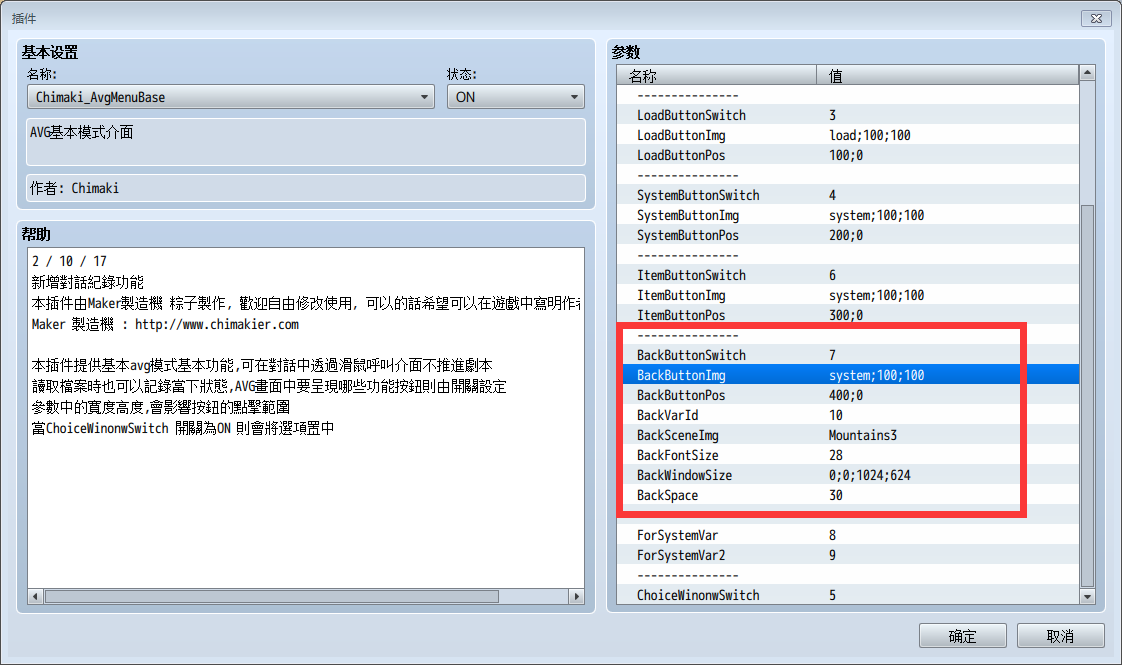
Task: Click the help text left scroll arrow
Action: point(35,596)
